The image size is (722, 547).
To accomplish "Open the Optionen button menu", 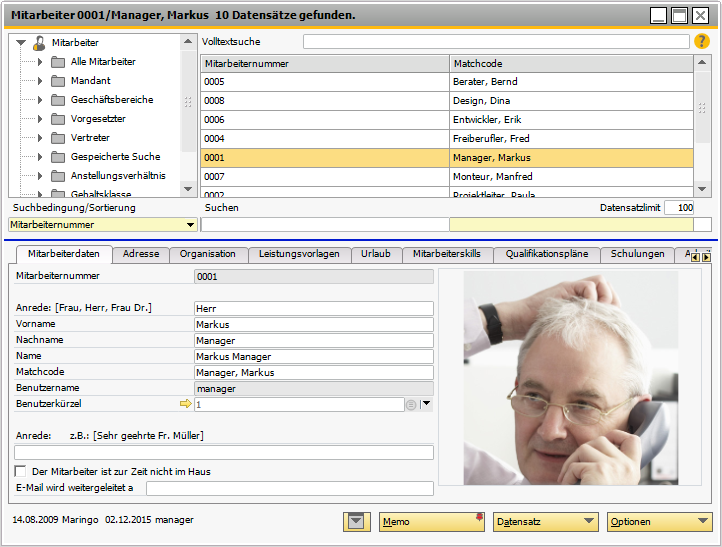I will click(x=659, y=521).
